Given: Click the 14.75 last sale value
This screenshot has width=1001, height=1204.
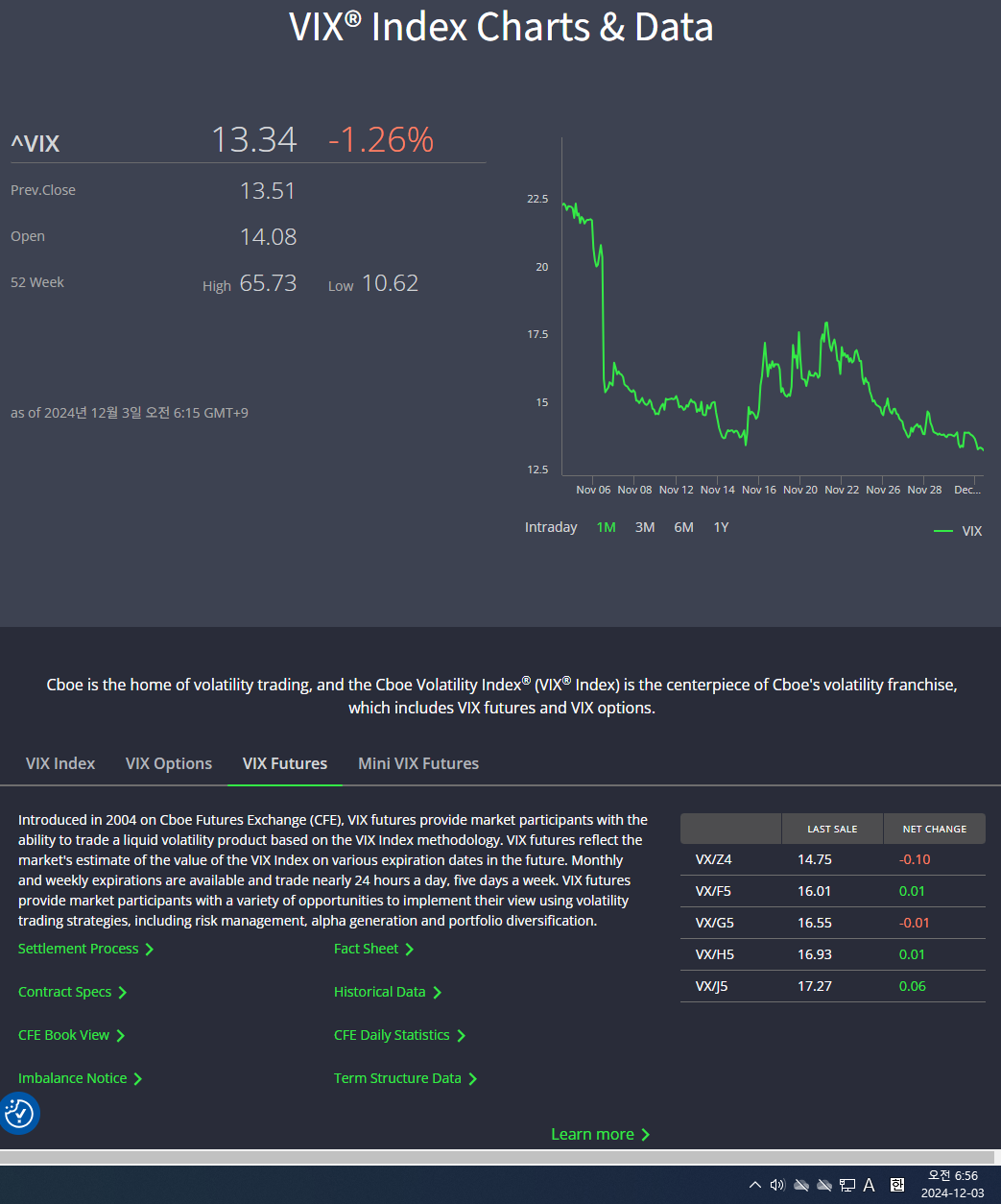Looking at the screenshot, I should point(815,859).
